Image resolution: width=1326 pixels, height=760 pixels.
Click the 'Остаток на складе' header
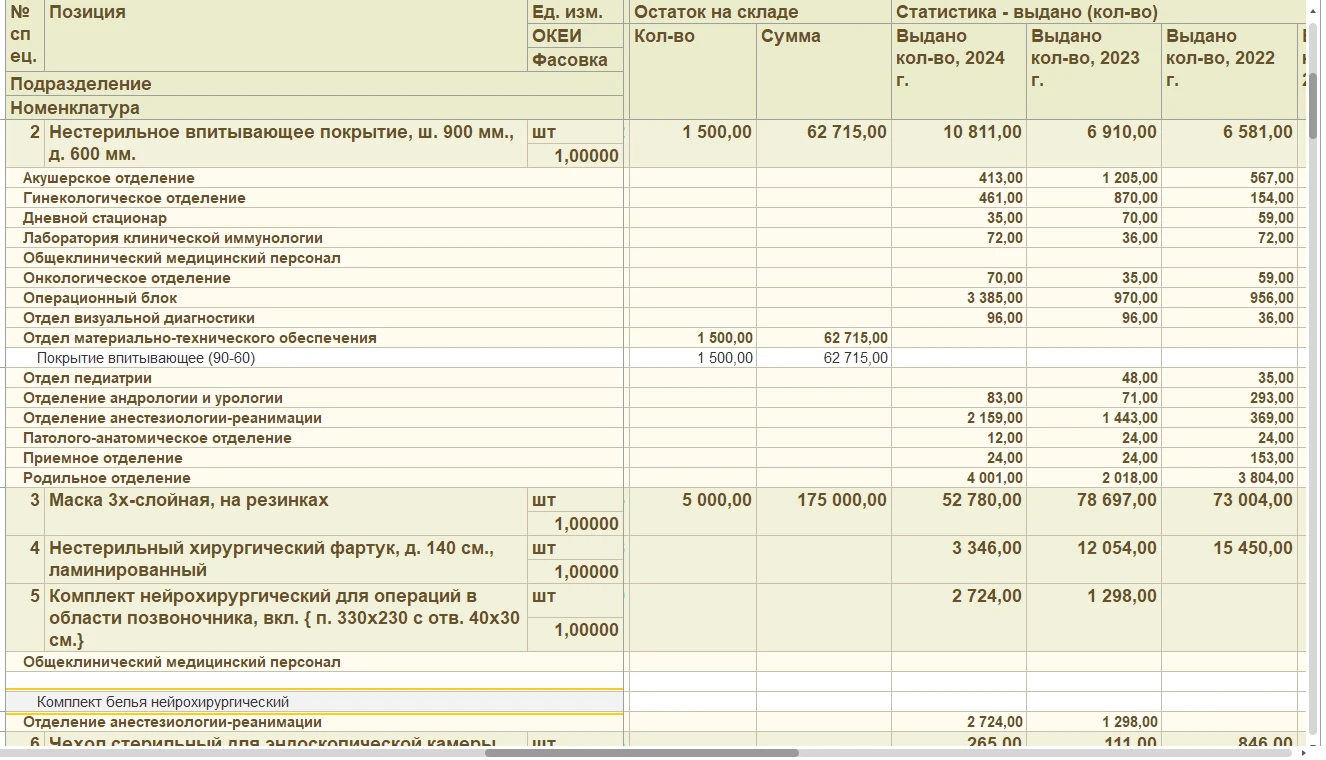(759, 12)
